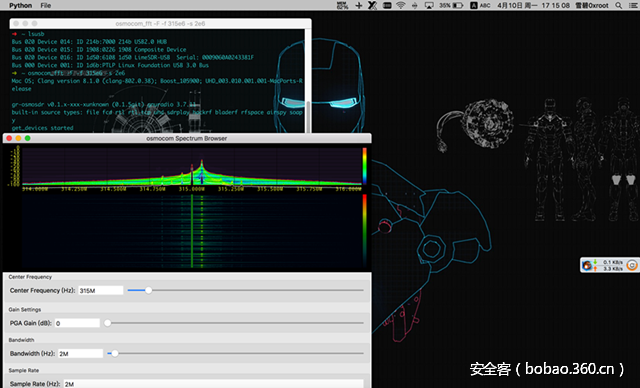The width and height of the screenshot is (640, 388).
Task: Click the network speed widget fox icon
Action: coord(587,265)
